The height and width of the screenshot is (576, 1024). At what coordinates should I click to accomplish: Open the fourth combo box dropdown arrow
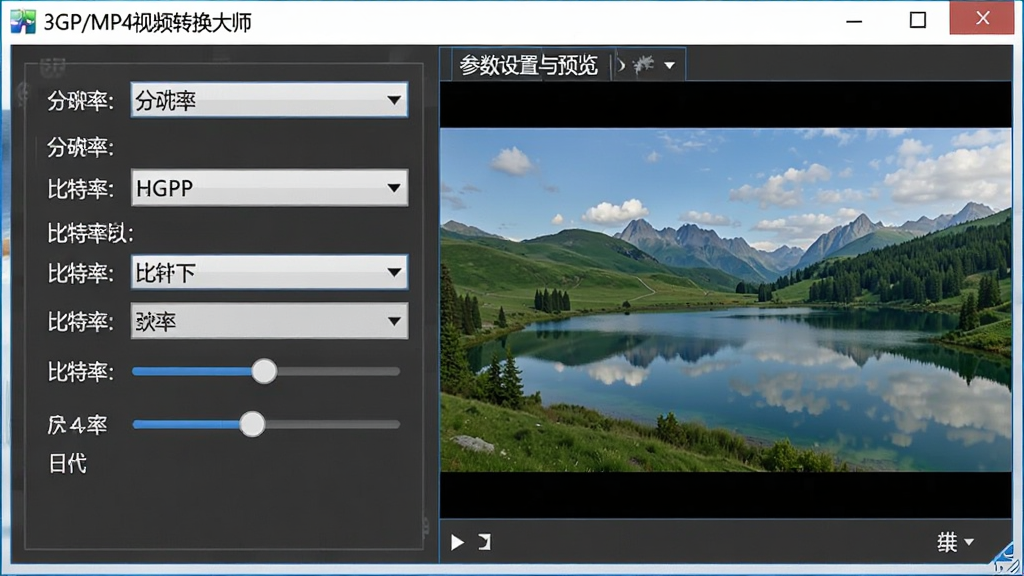coord(394,321)
